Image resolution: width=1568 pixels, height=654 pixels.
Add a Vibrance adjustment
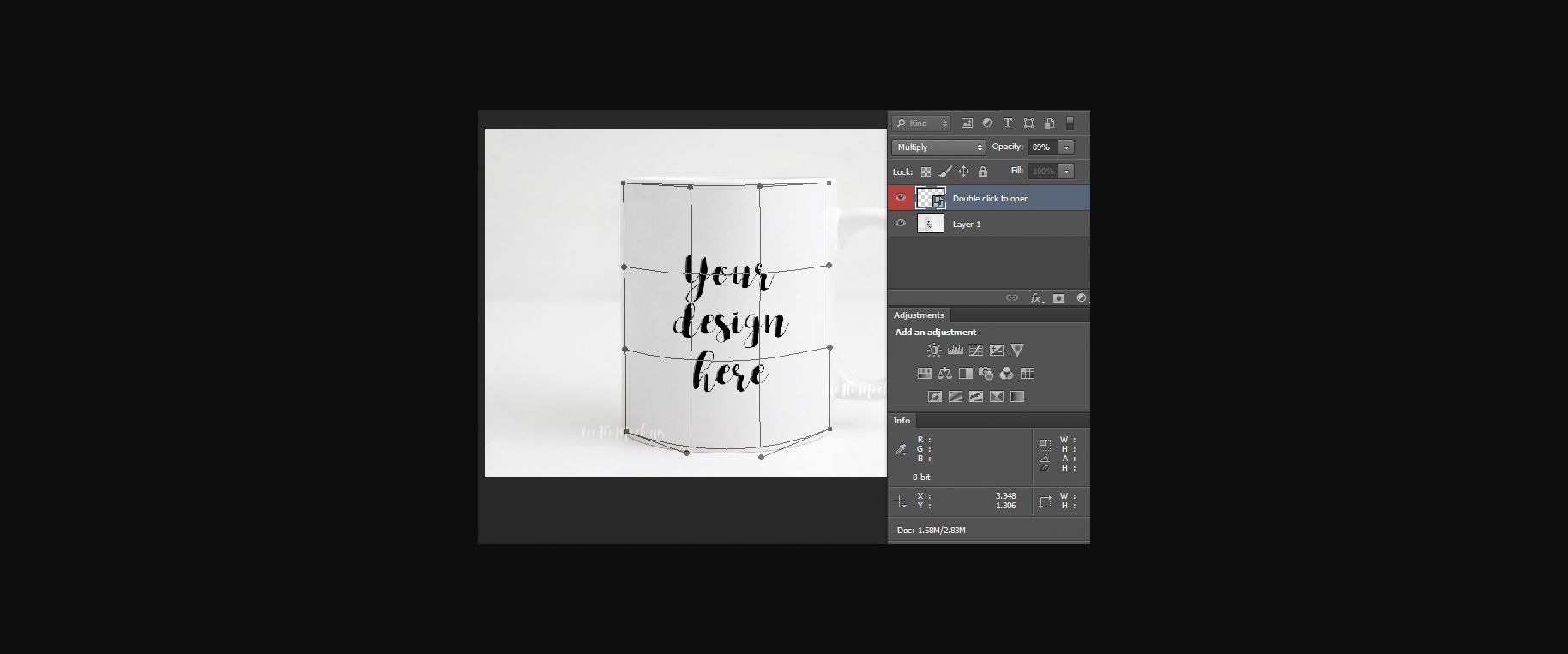(1017, 350)
